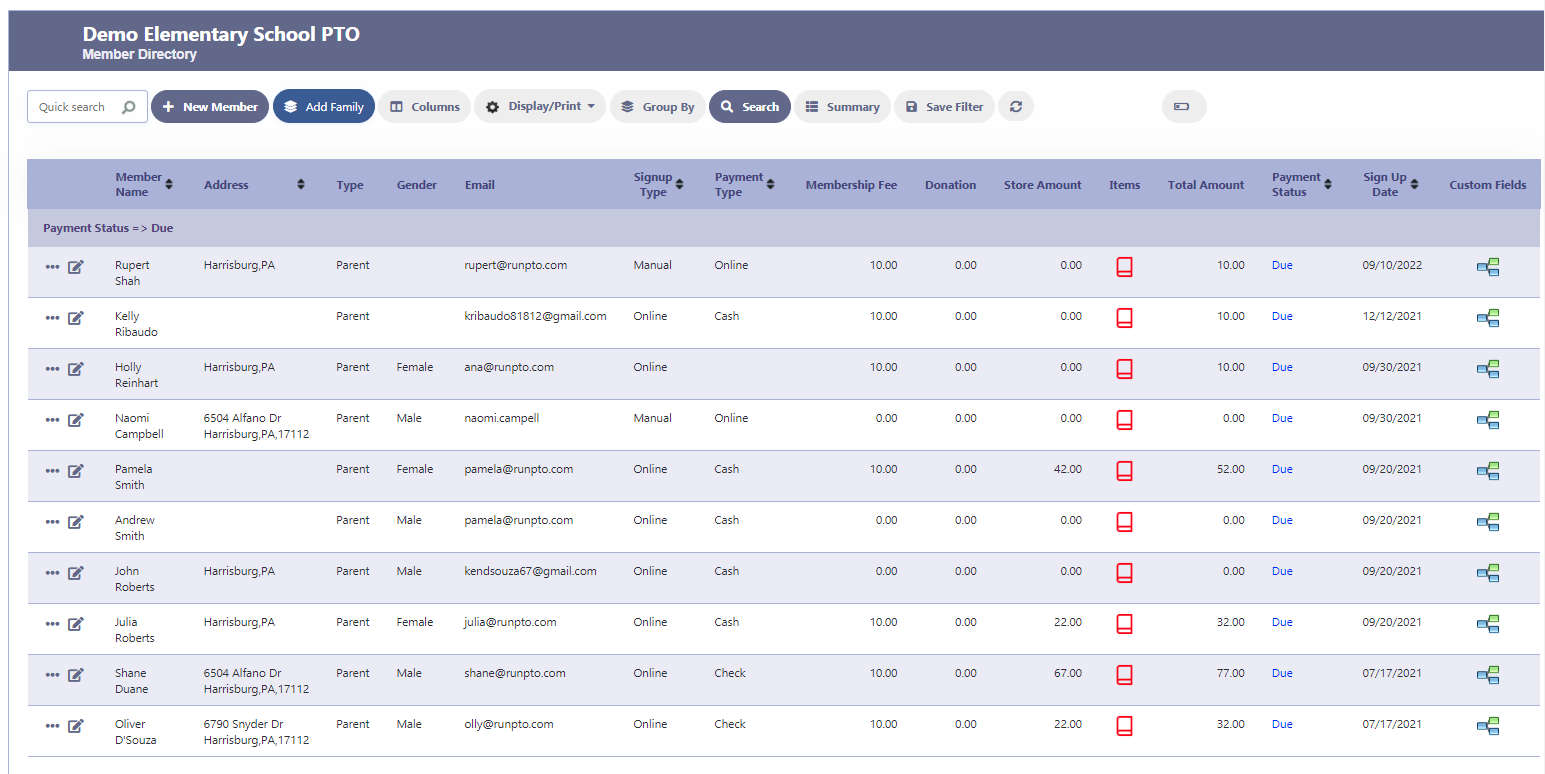View custom fields for Pamela Smith

(x=1488, y=471)
